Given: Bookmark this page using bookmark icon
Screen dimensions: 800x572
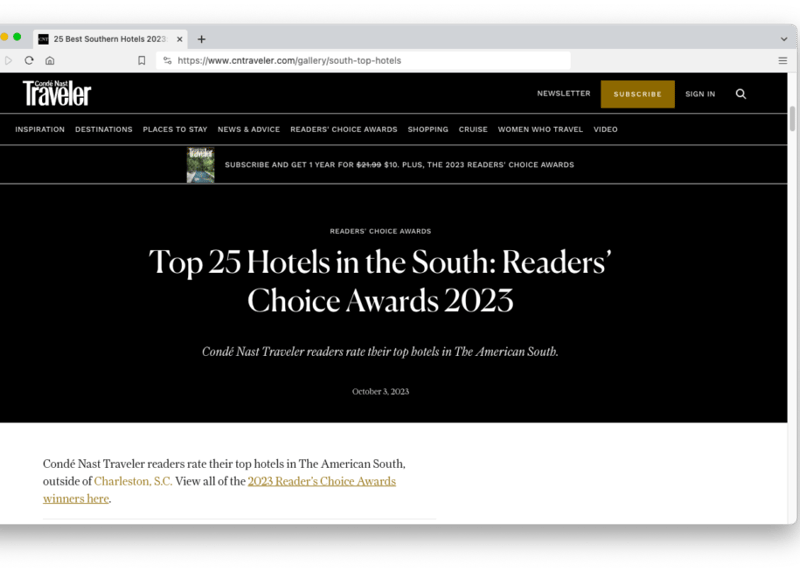Looking at the screenshot, I should pos(141,60).
